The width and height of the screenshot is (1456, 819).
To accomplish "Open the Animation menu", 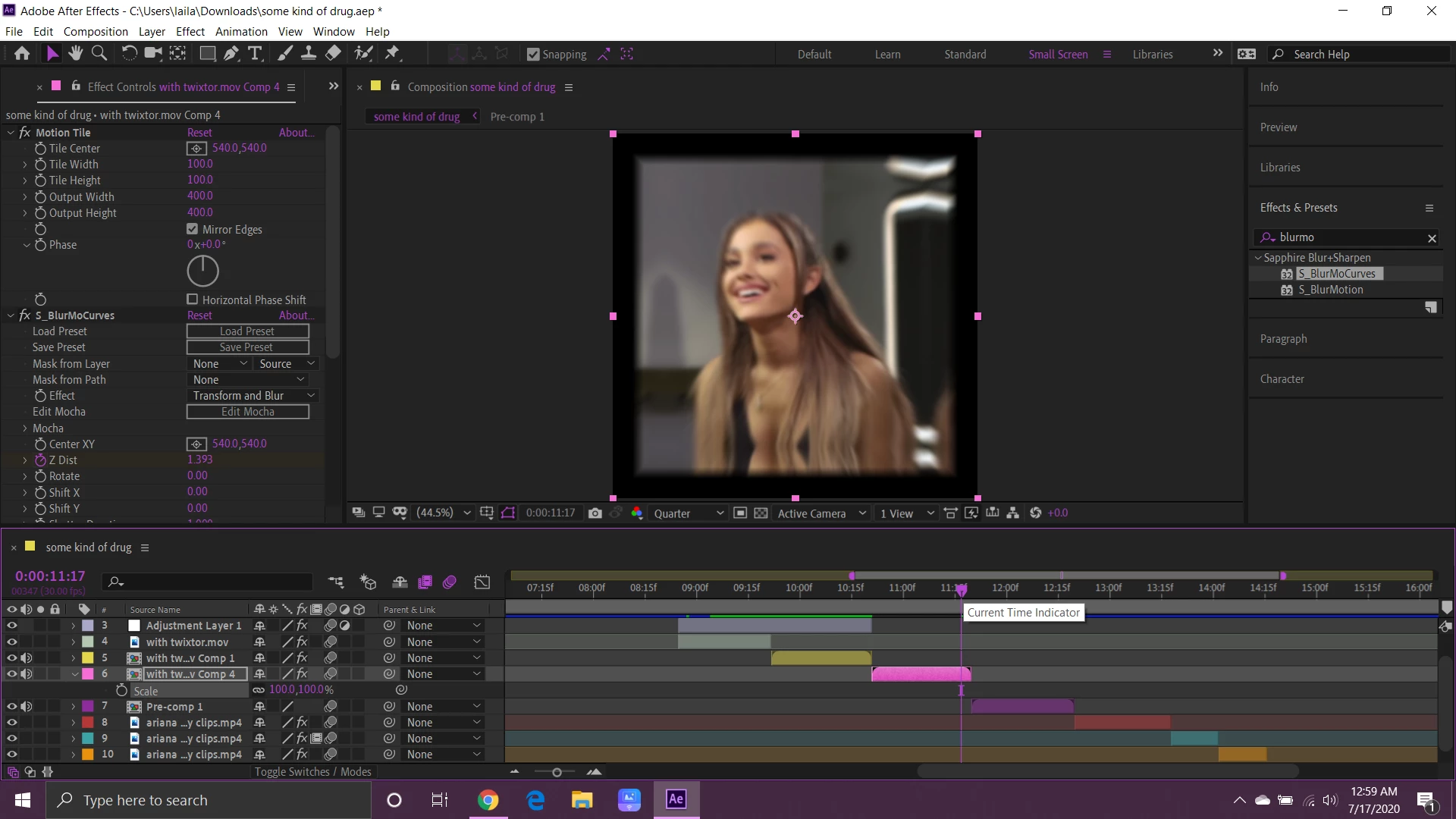I will pyautogui.click(x=241, y=31).
